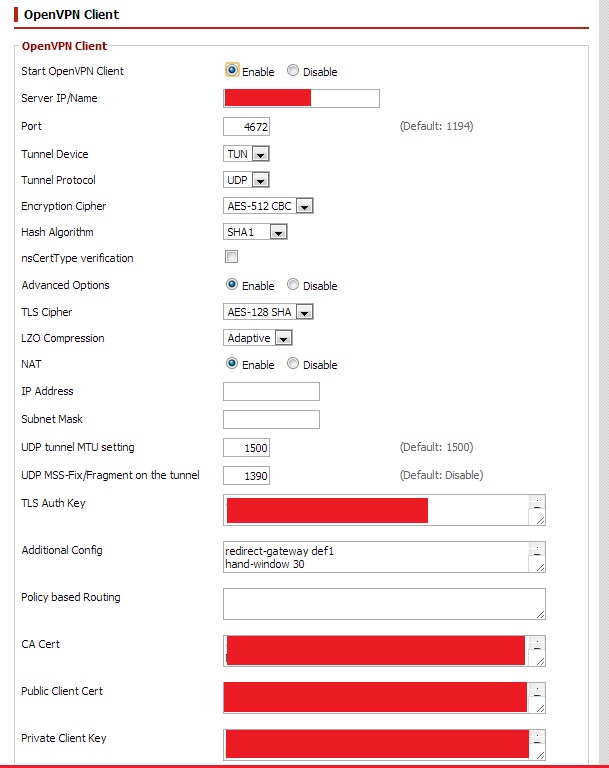Click the '(Default: Disable)' hint text
Image resolution: width=609 pixels, height=768 pixels.
pyautogui.click(x=441, y=475)
